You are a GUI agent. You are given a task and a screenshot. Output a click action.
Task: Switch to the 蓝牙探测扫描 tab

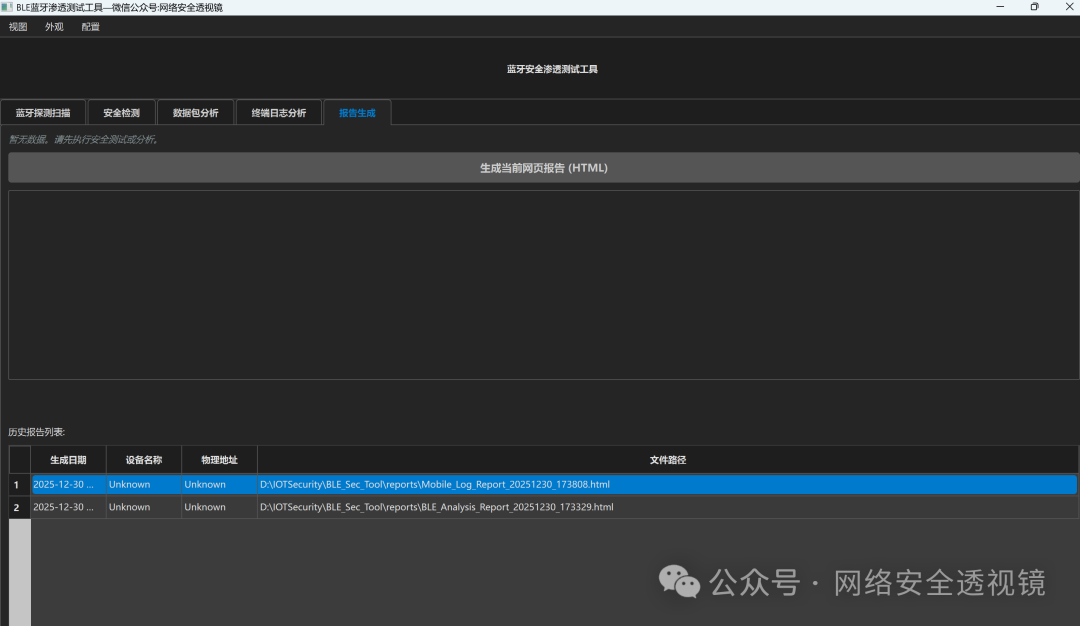click(x=43, y=113)
